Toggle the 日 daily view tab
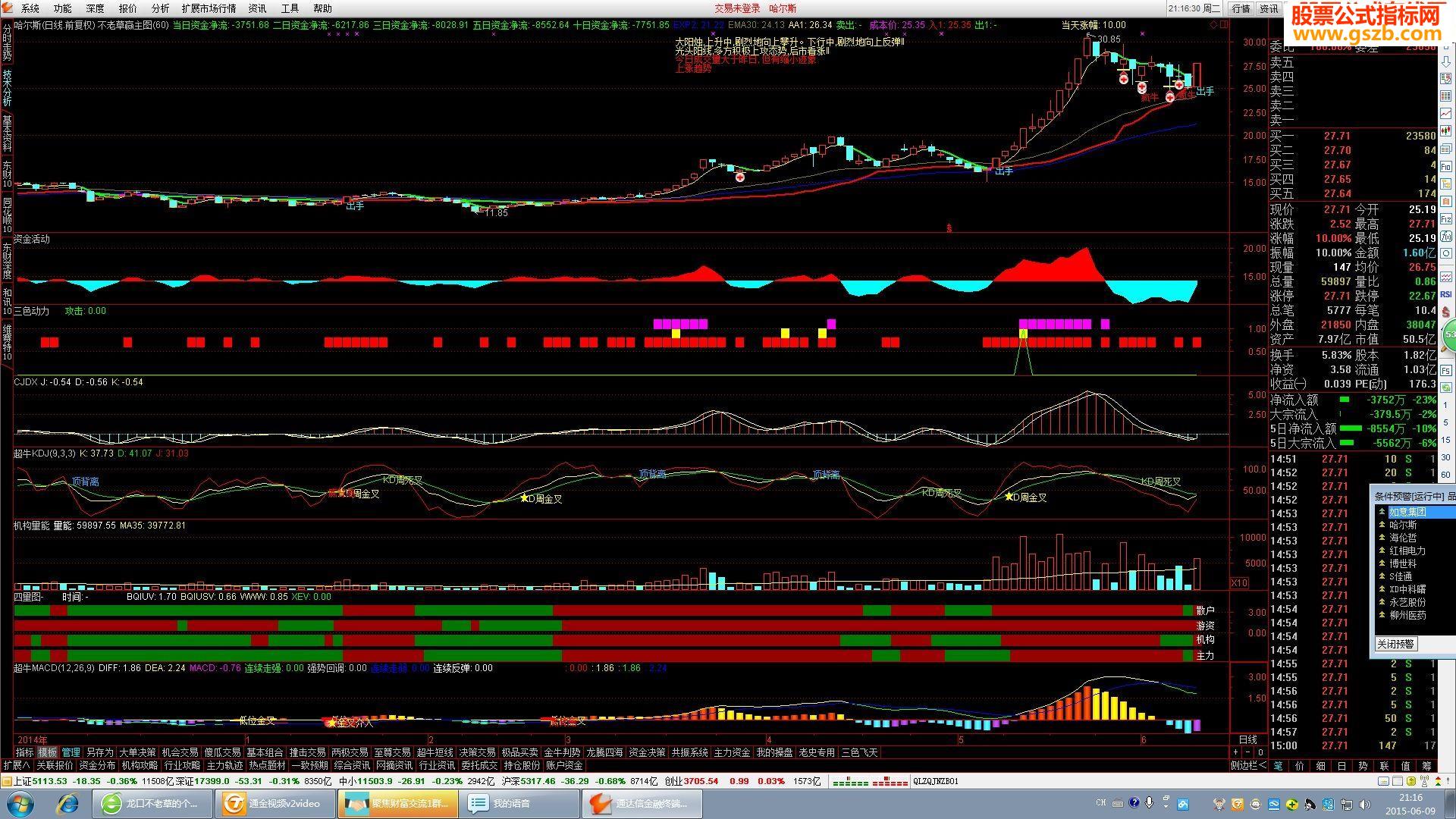The image size is (1456, 819). click(x=1341, y=766)
